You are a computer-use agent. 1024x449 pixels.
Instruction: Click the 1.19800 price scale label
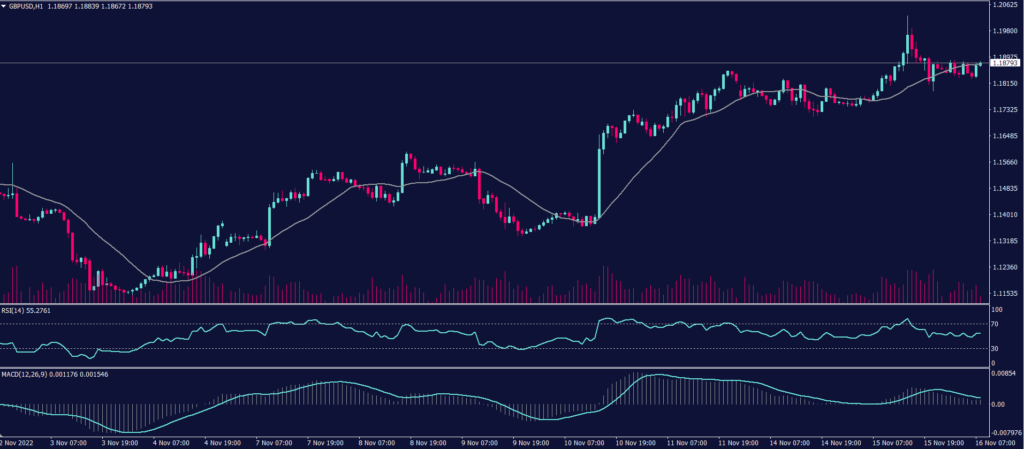(x=1002, y=30)
